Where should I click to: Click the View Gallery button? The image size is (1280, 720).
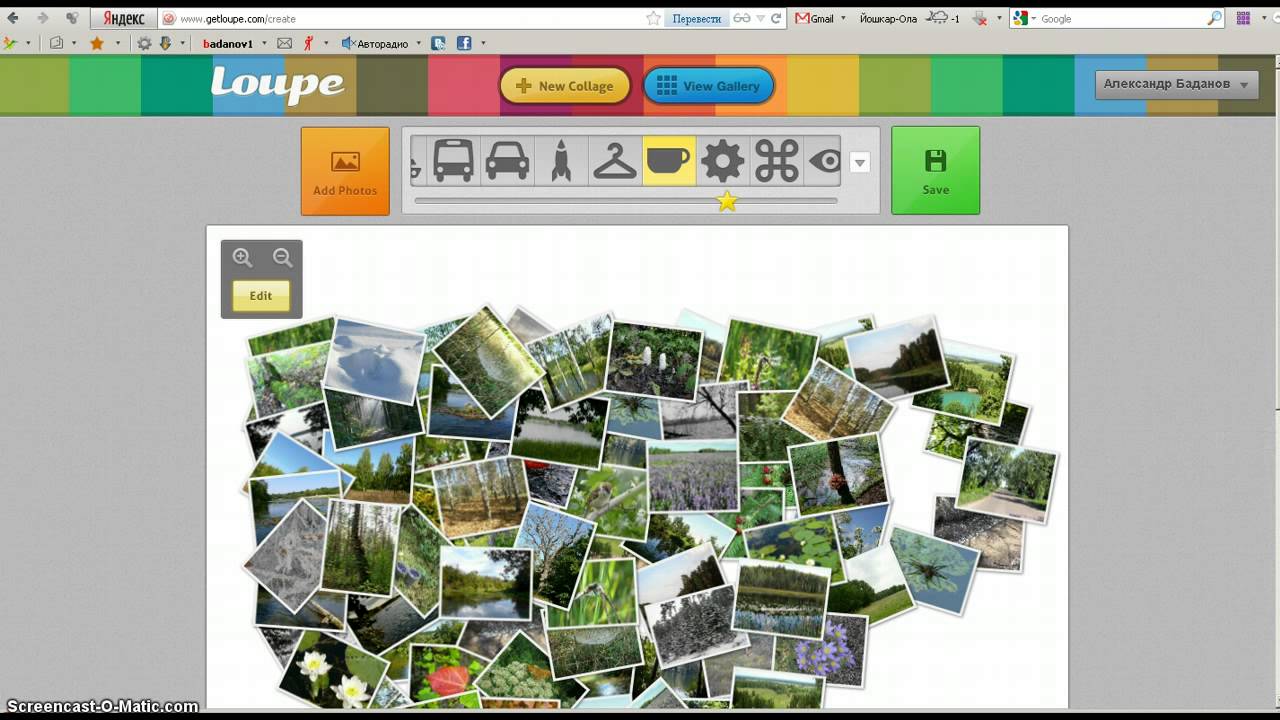click(708, 86)
